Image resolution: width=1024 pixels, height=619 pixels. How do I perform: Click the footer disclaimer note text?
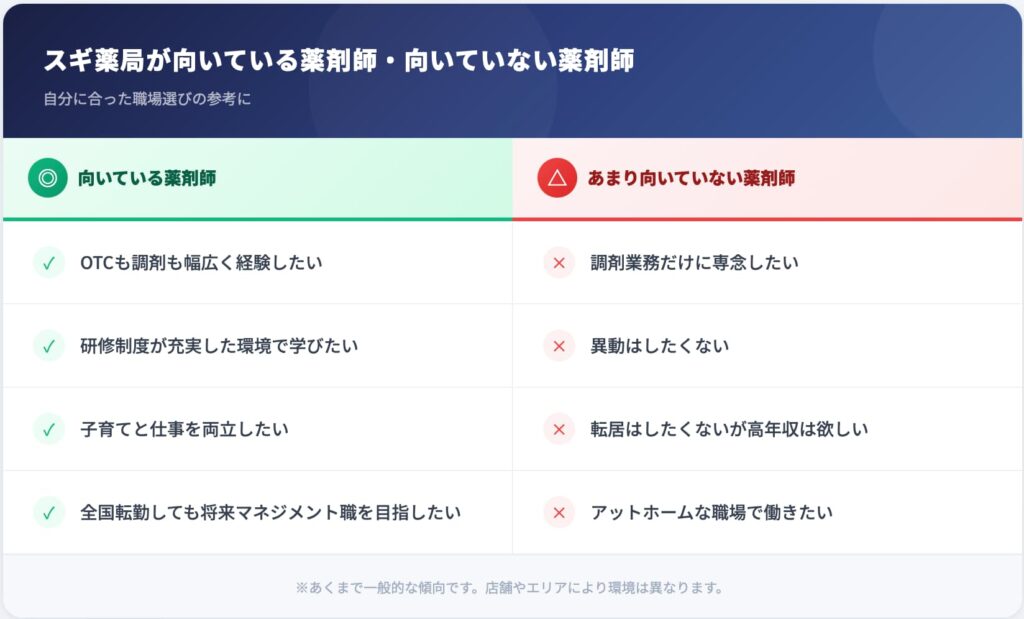pos(509,588)
